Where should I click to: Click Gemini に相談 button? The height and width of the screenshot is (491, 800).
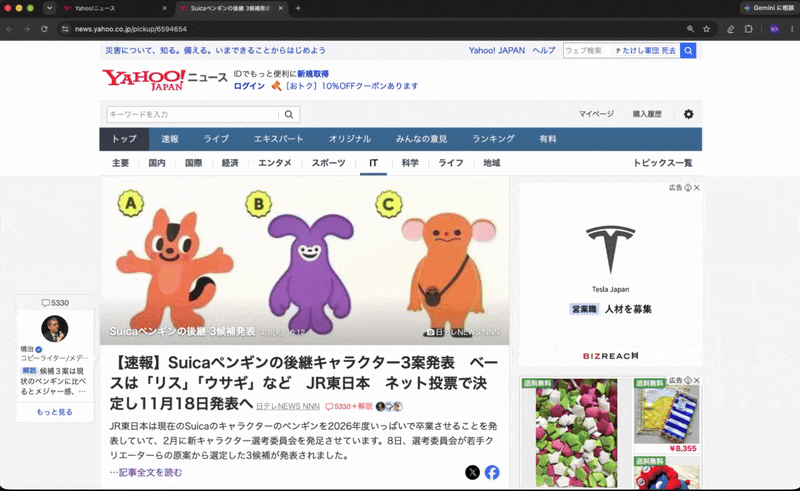[769, 8]
